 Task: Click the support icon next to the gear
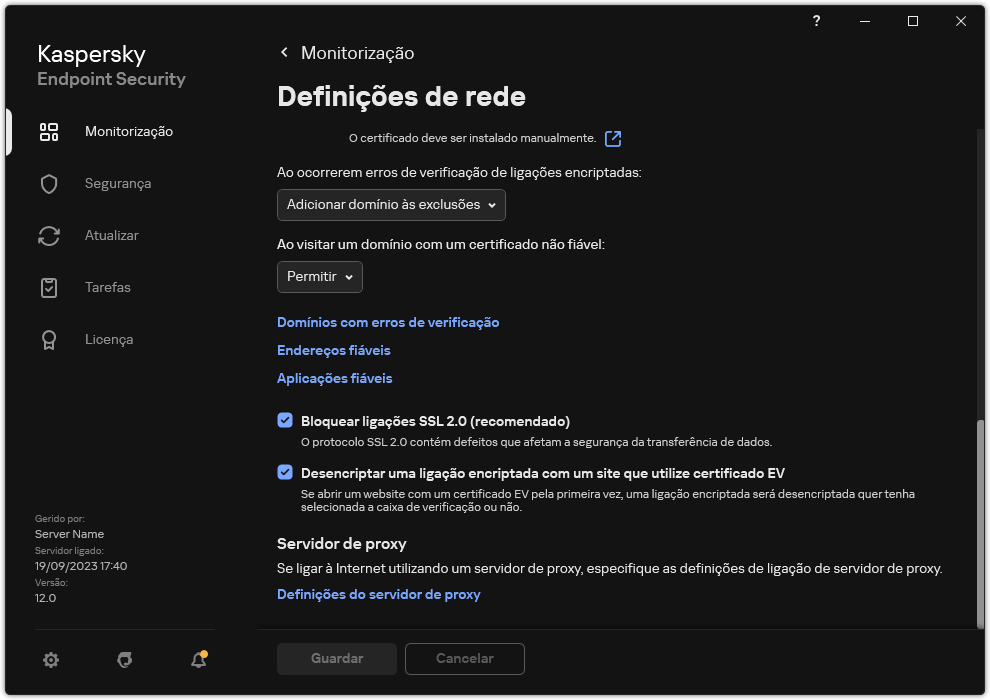[x=124, y=660]
